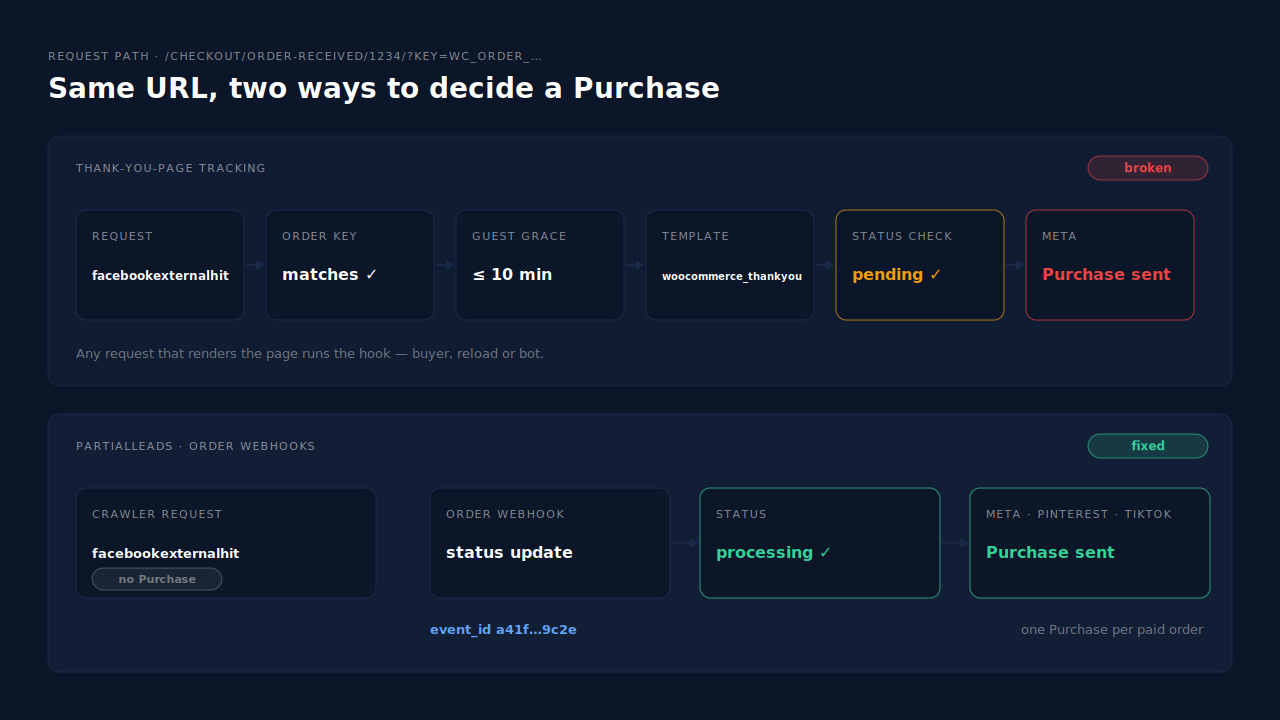This screenshot has width=1280, height=720.
Task: Click the STATUS CHECK pending card
Action: click(920, 265)
